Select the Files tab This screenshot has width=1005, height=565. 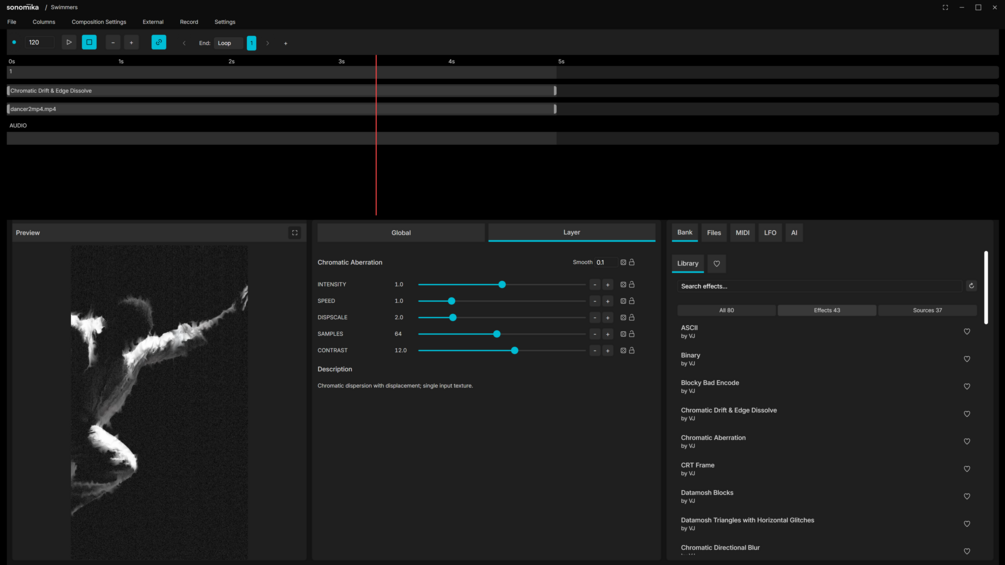coord(714,233)
